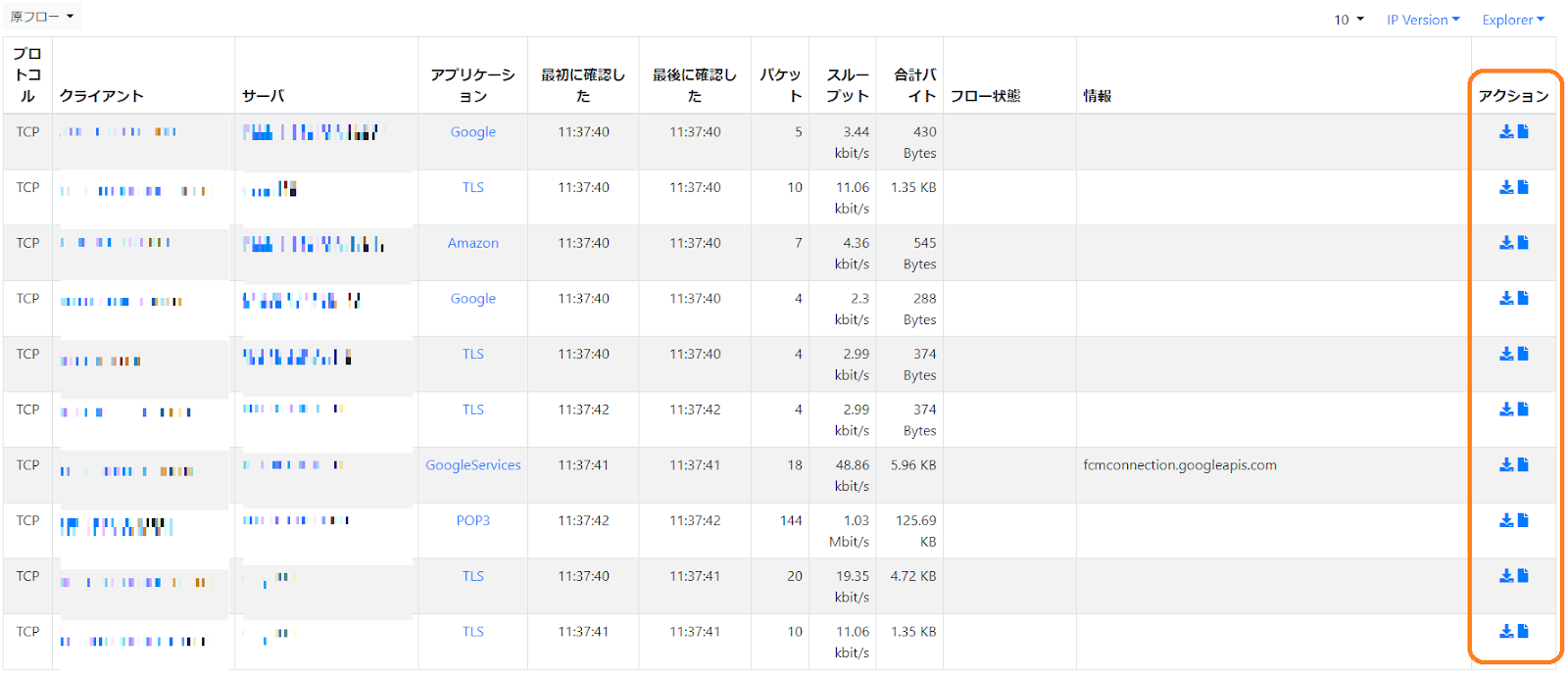Screen dimensions: 1568x676
Task: Click the file icon in the Amazon row
Action: point(1523,243)
